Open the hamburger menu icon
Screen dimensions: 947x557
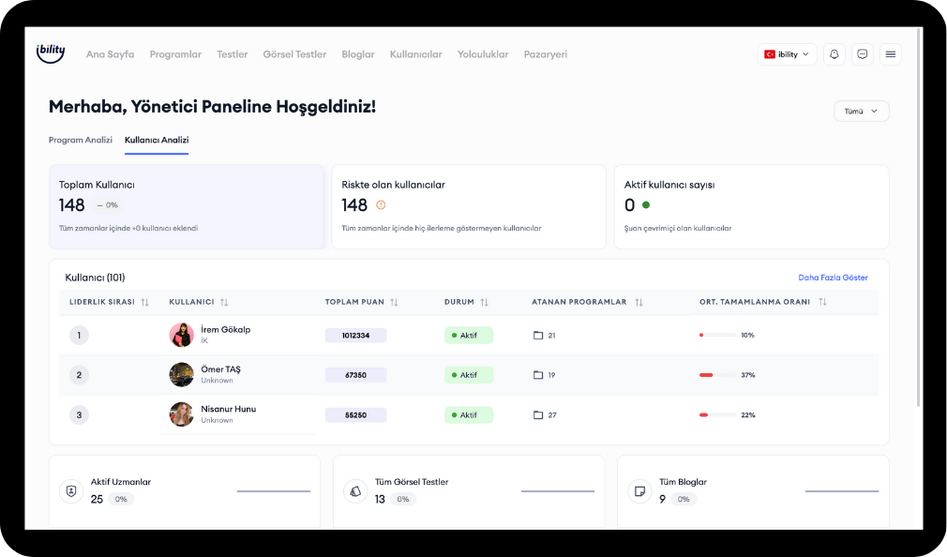pyautogui.click(x=890, y=54)
